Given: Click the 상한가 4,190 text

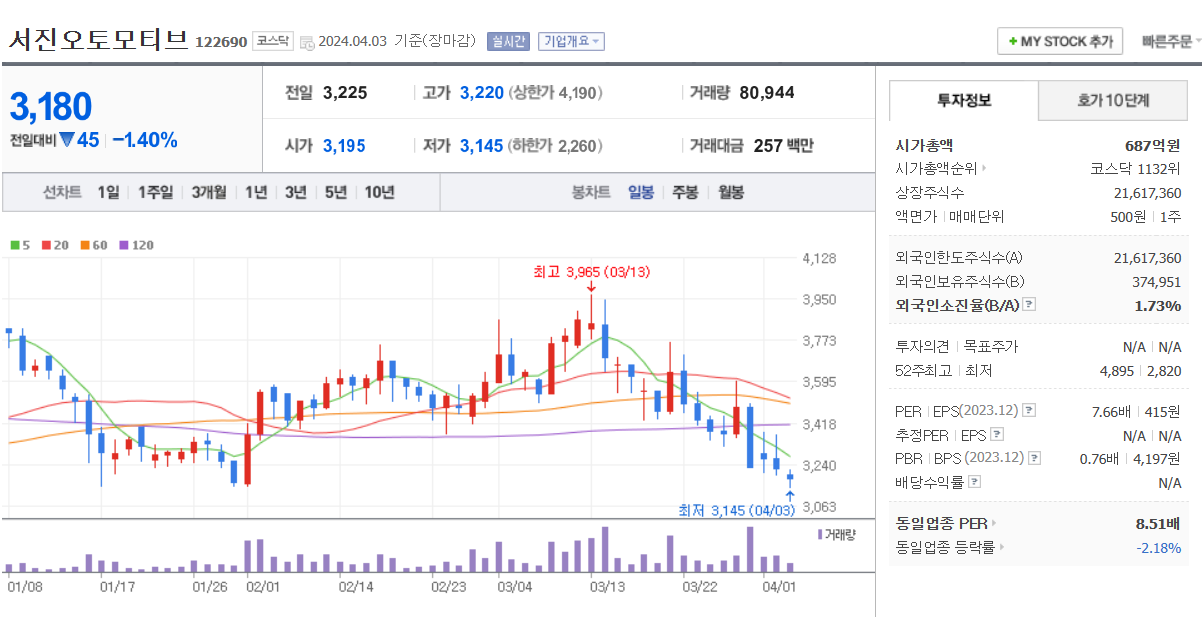Looking at the screenshot, I should (556, 93).
